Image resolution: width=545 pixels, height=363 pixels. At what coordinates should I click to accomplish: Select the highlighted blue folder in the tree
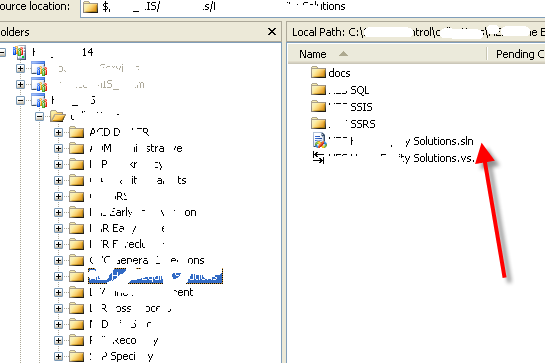tap(155, 276)
